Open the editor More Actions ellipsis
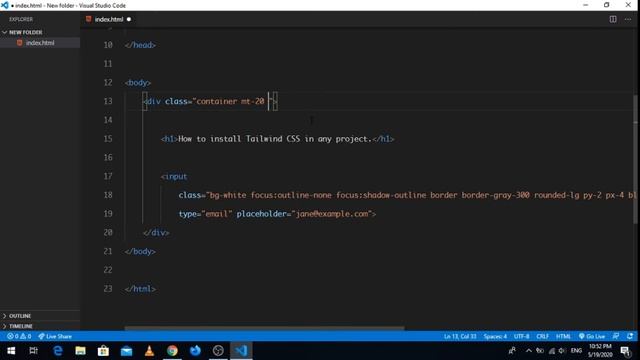The height and width of the screenshot is (360, 640). pyautogui.click(x=628, y=19)
